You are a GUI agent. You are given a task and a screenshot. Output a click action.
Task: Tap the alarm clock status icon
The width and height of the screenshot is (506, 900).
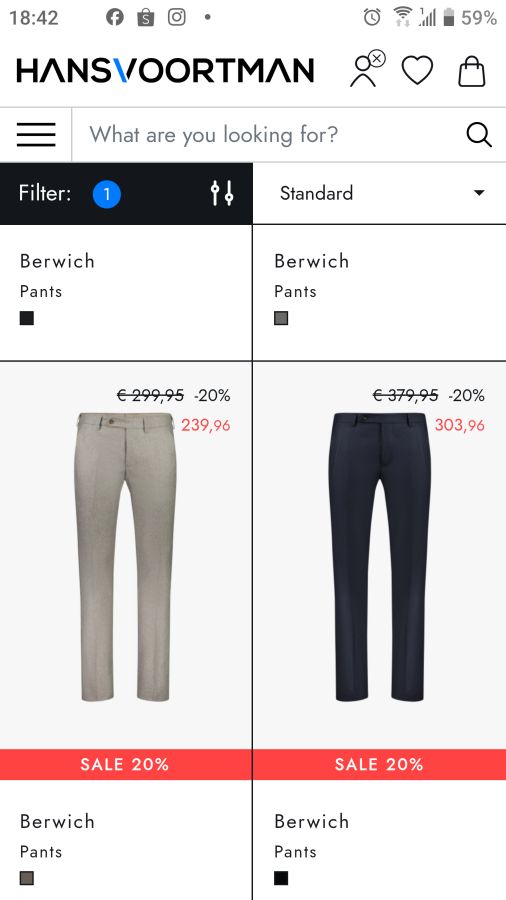point(372,17)
